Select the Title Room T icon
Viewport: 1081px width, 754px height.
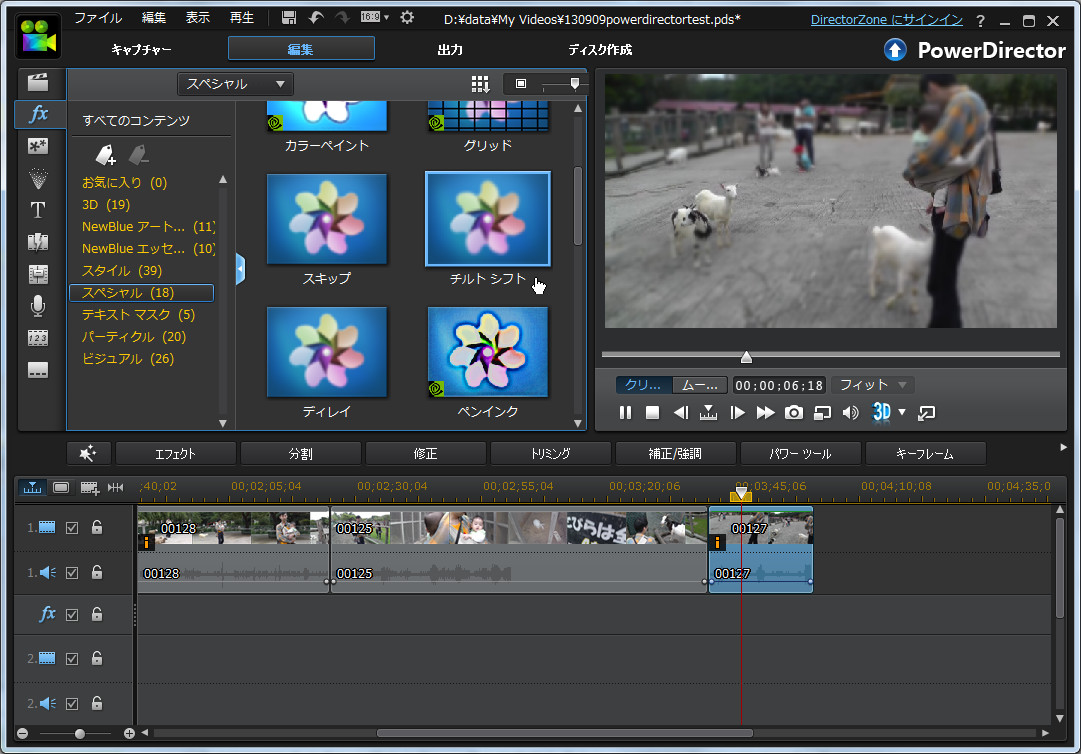coord(38,209)
